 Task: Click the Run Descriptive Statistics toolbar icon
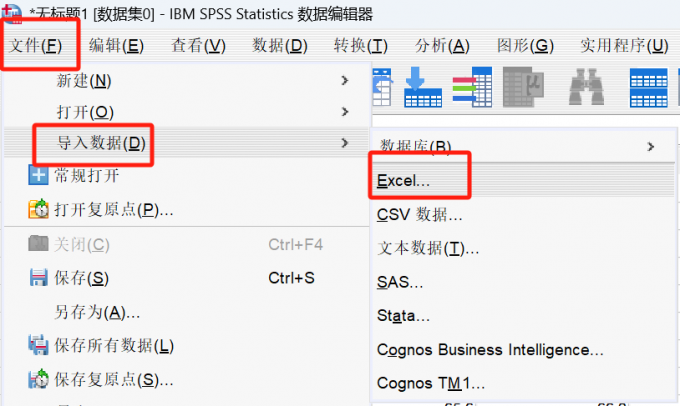pyautogui.click(x=523, y=87)
